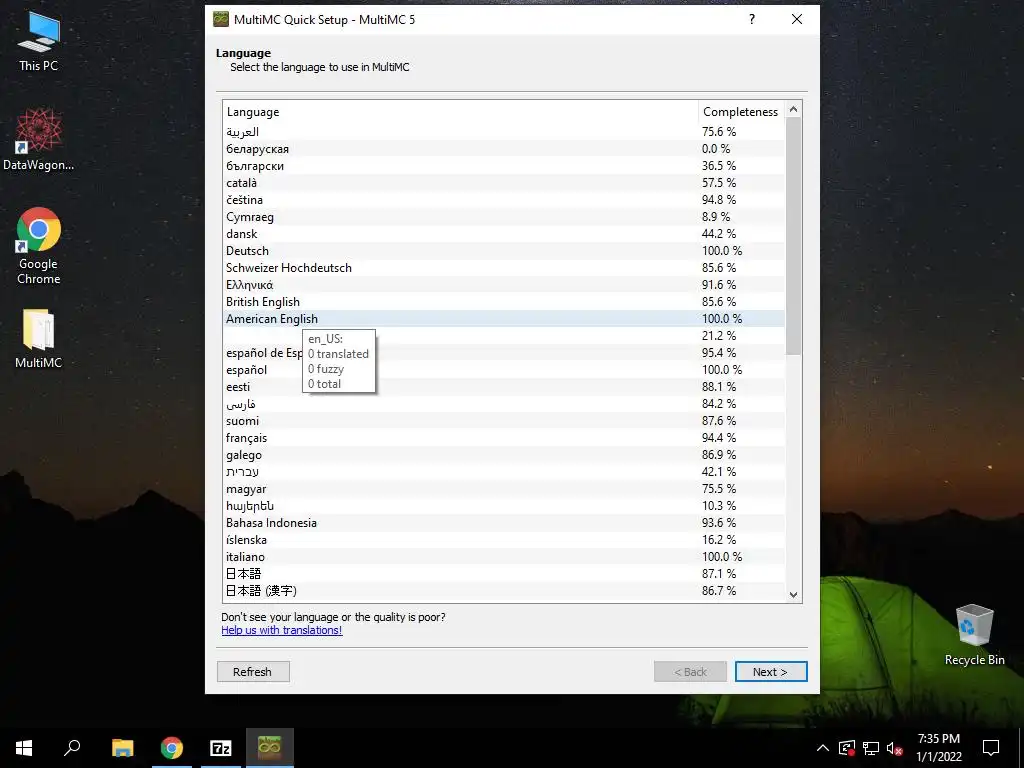Sort by Language column header
The image size is (1024, 768).
pos(460,112)
